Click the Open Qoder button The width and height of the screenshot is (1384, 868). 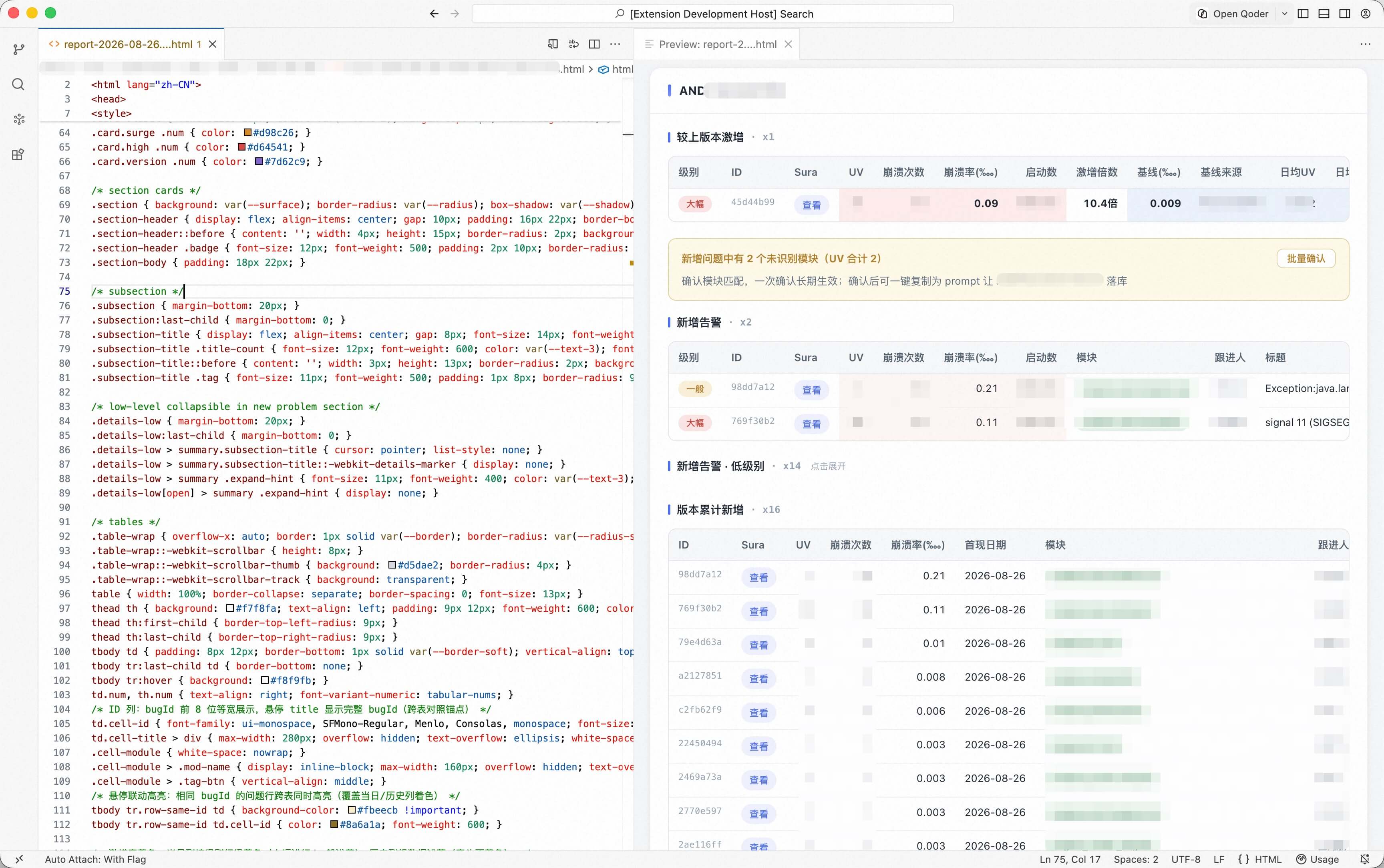pos(1233,14)
